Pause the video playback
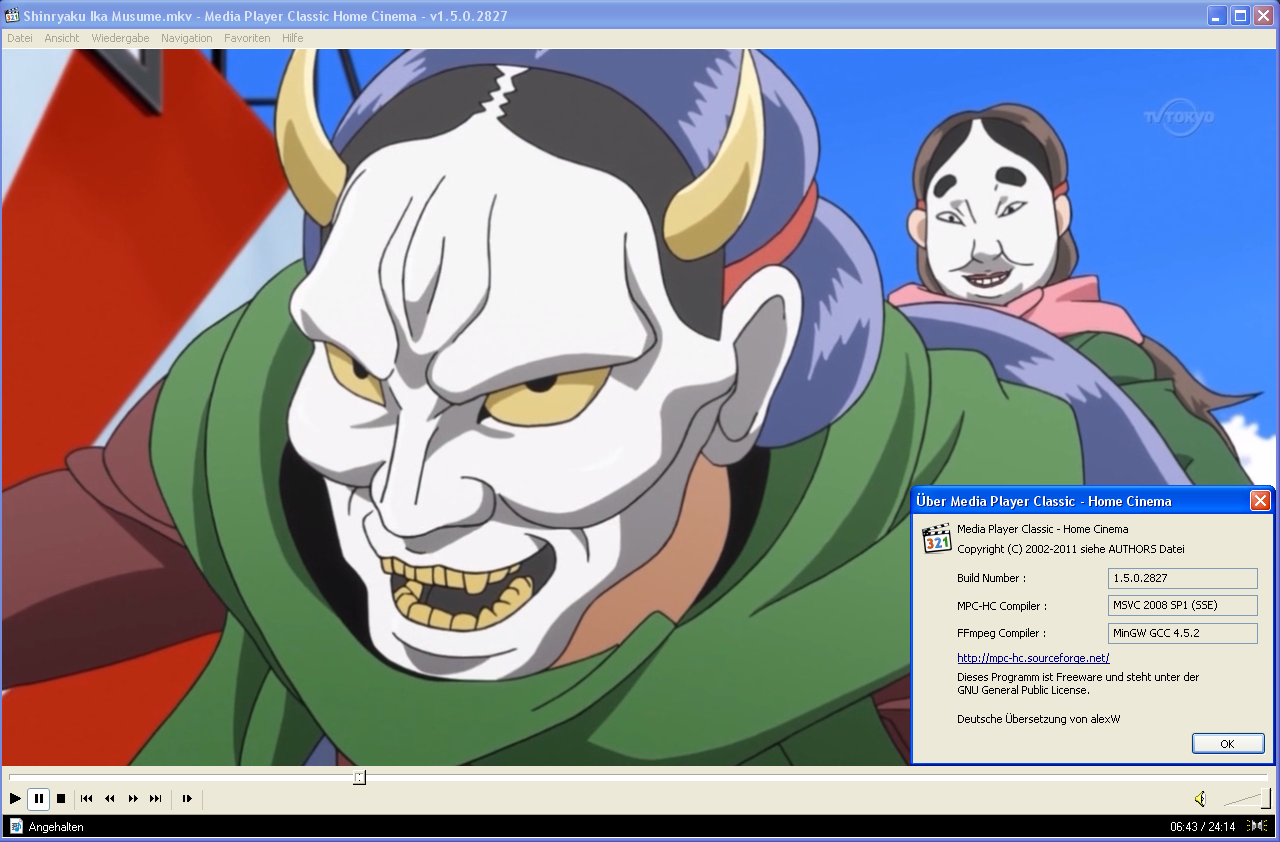This screenshot has width=1280, height=842. click(38, 798)
